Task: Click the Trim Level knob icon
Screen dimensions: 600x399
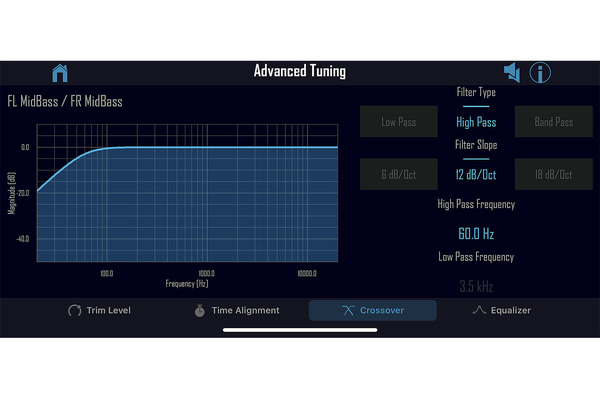Action: [x=74, y=310]
